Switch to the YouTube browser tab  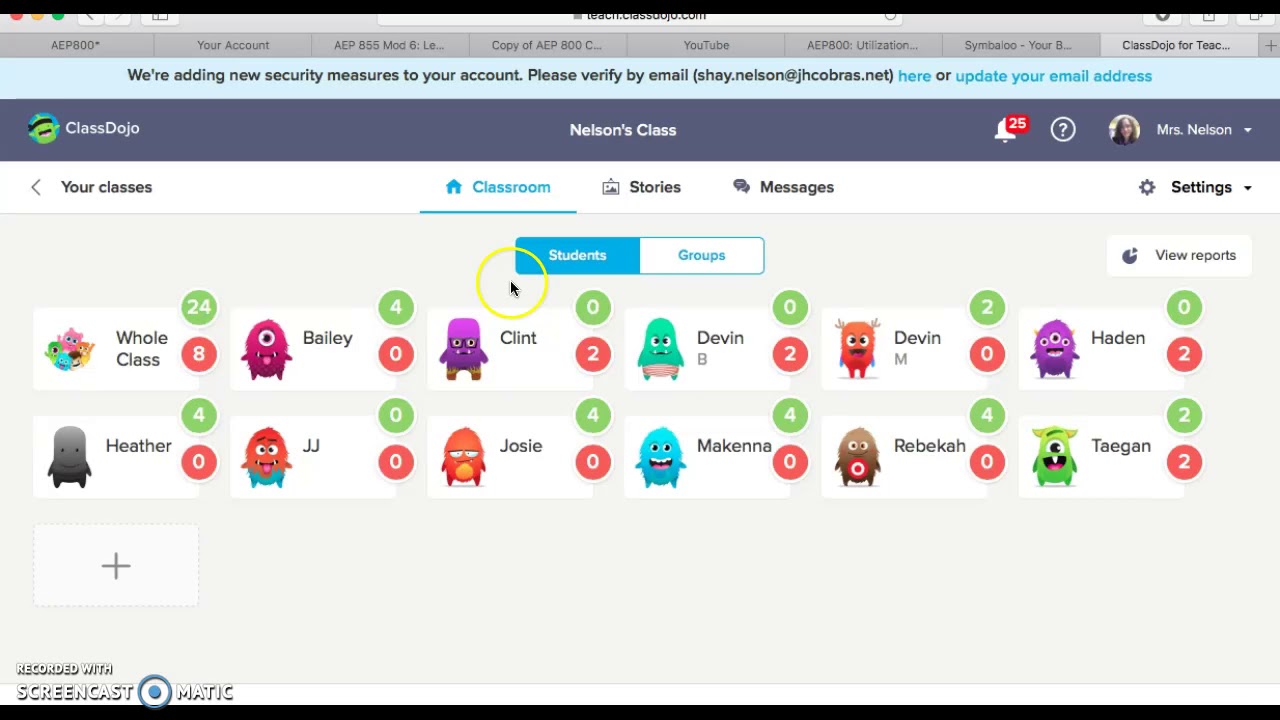[x=706, y=45]
